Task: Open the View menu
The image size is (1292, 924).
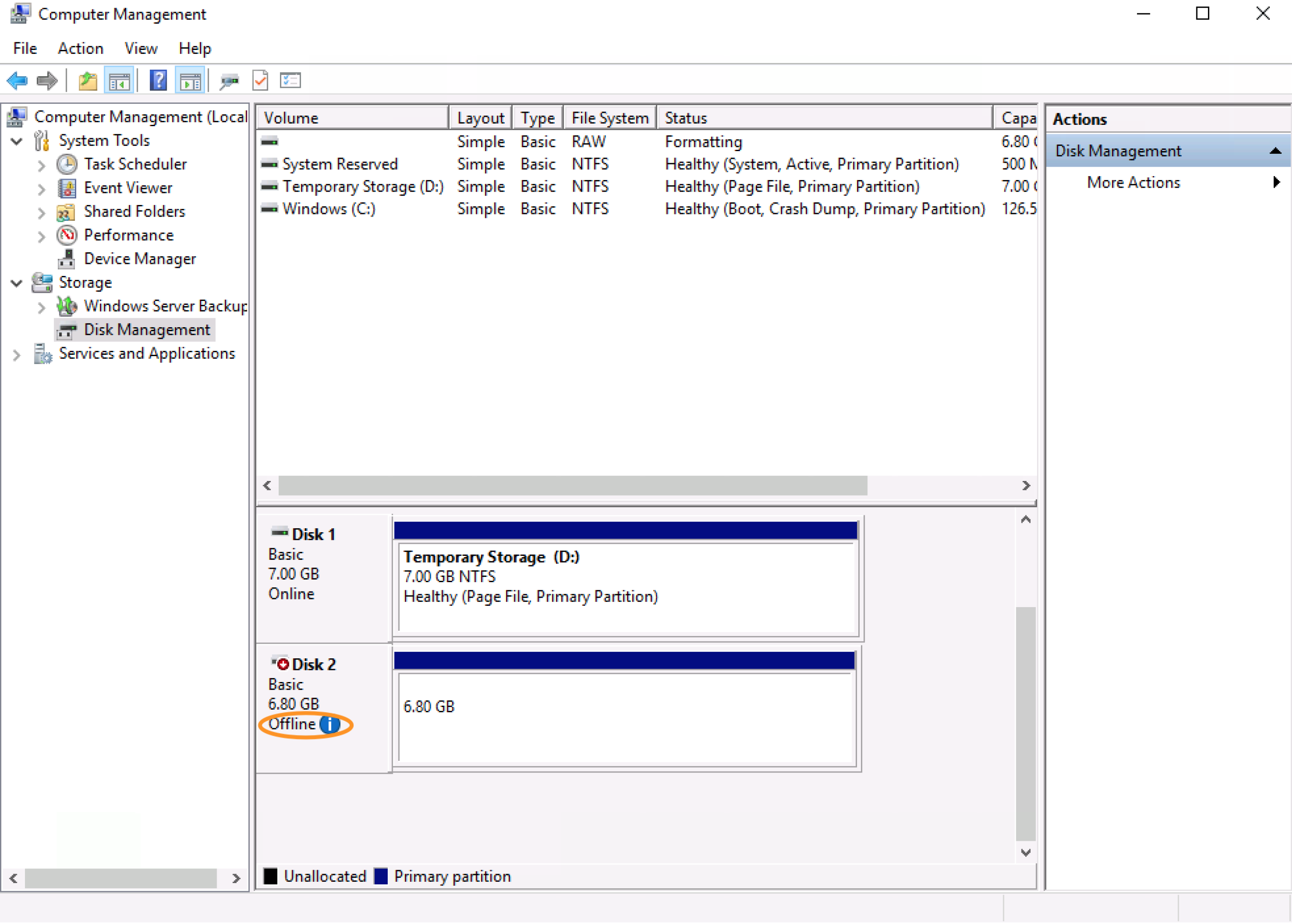Action: point(140,48)
